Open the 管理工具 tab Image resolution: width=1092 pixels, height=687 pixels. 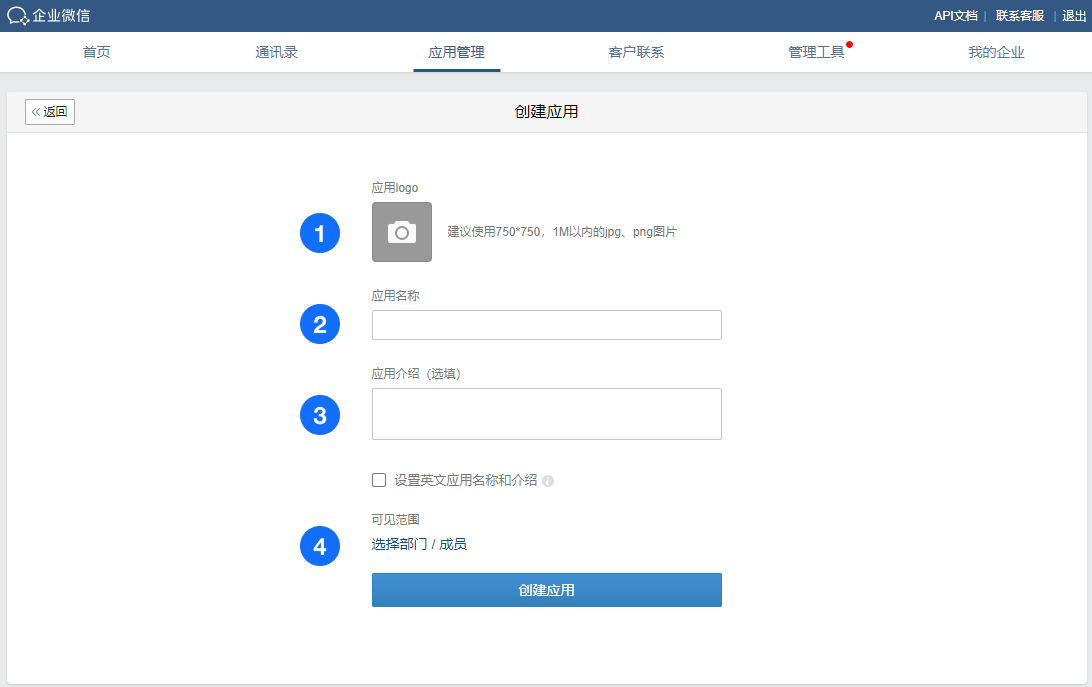click(816, 52)
